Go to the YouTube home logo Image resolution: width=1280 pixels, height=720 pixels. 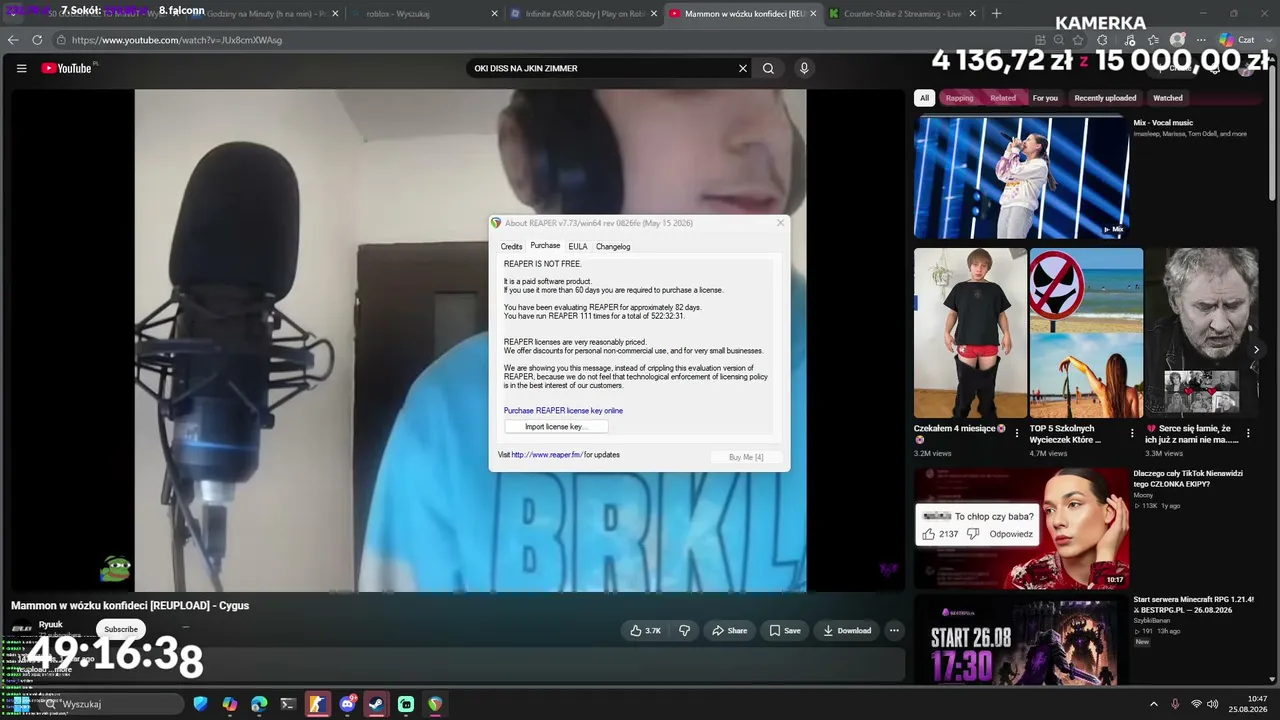pos(67,68)
